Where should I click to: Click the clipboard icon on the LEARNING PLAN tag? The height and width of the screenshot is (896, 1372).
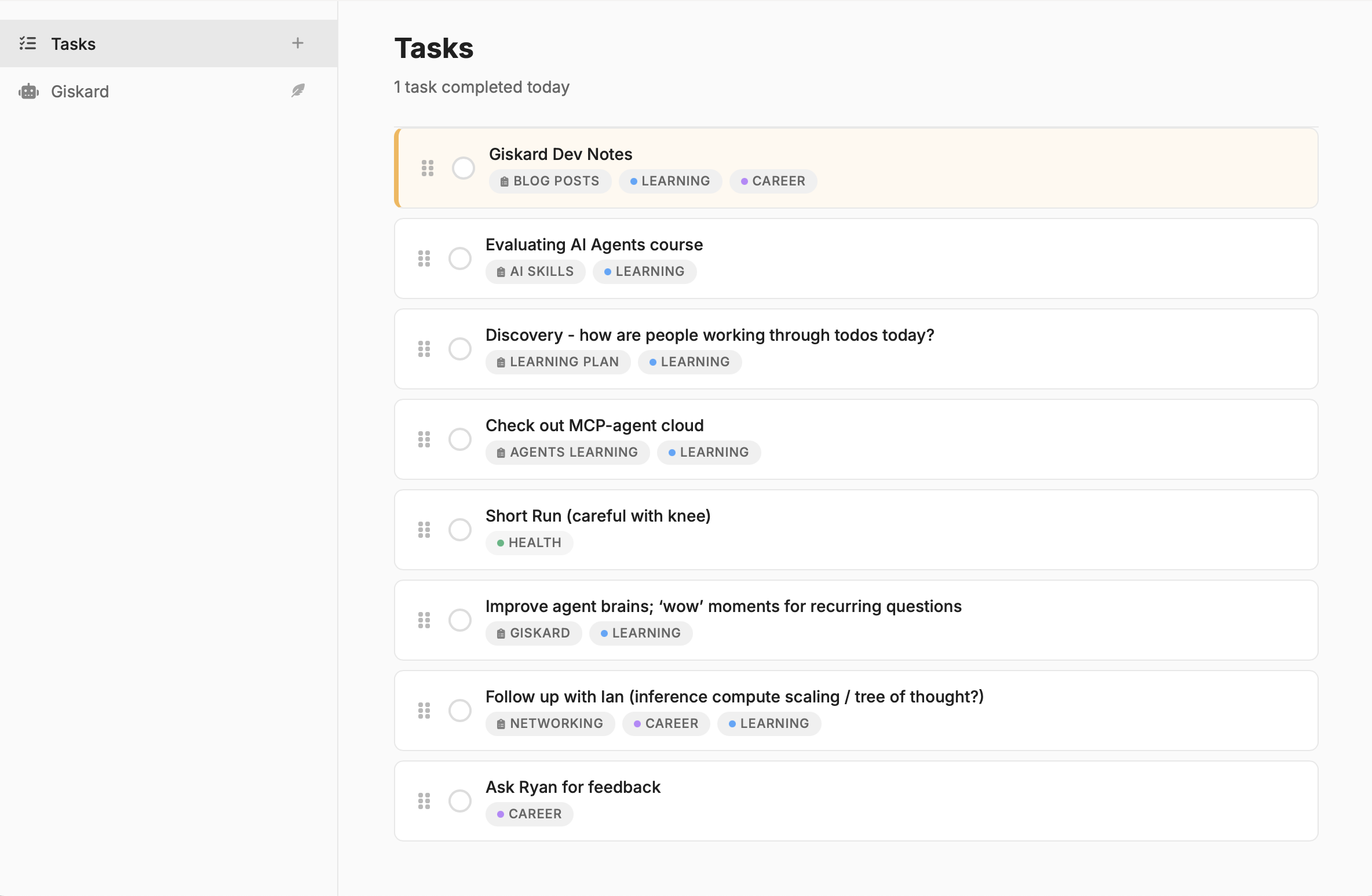pos(501,362)
